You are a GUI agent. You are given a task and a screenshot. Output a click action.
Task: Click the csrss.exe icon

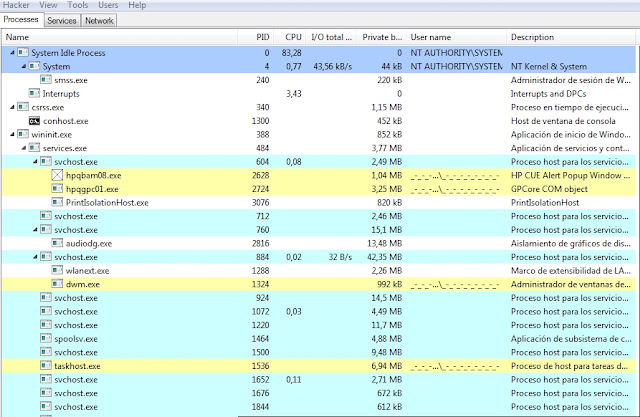pyautogui.click(x=23, y=107)
